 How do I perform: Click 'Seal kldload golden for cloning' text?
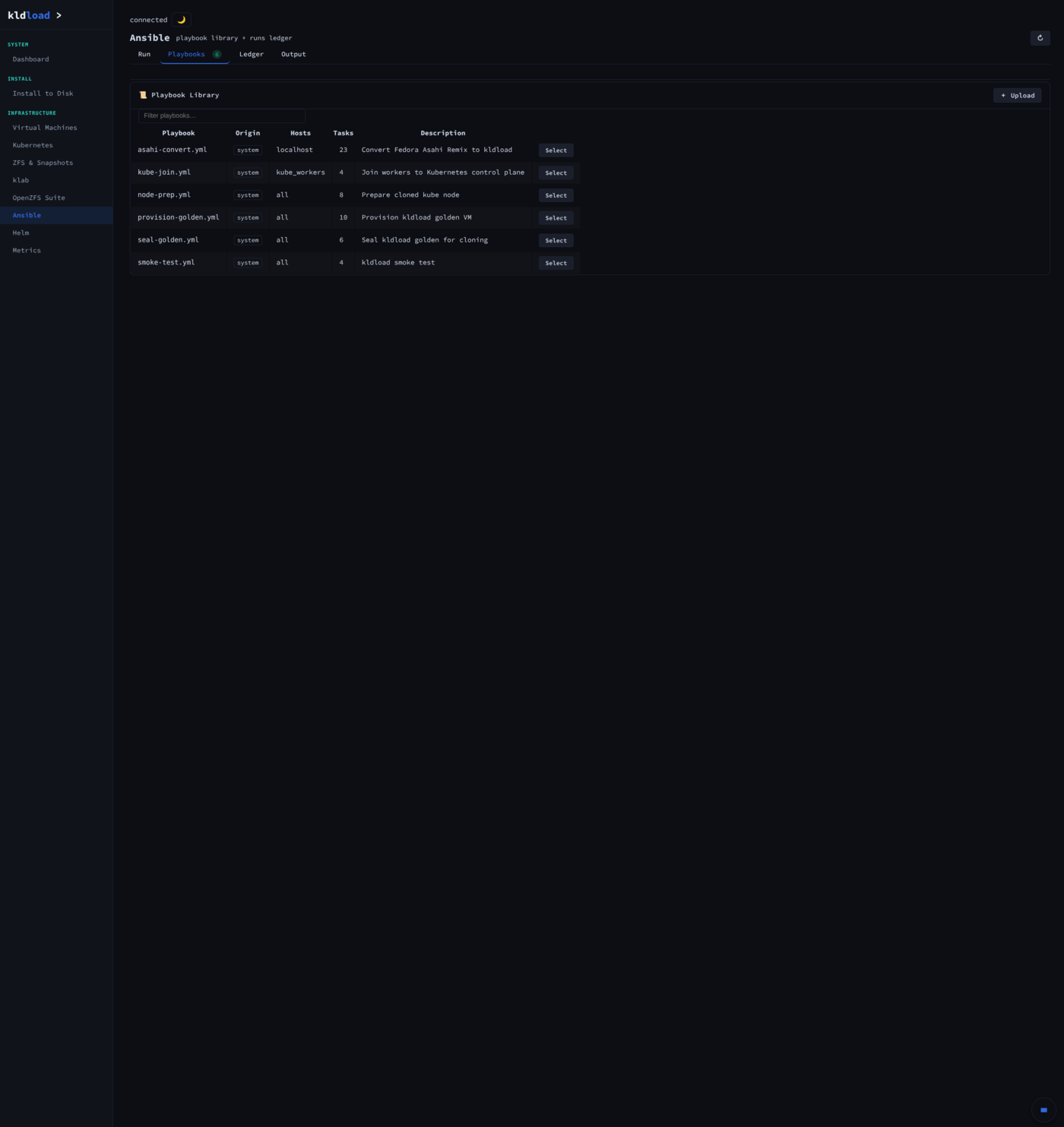pos(425,240)
